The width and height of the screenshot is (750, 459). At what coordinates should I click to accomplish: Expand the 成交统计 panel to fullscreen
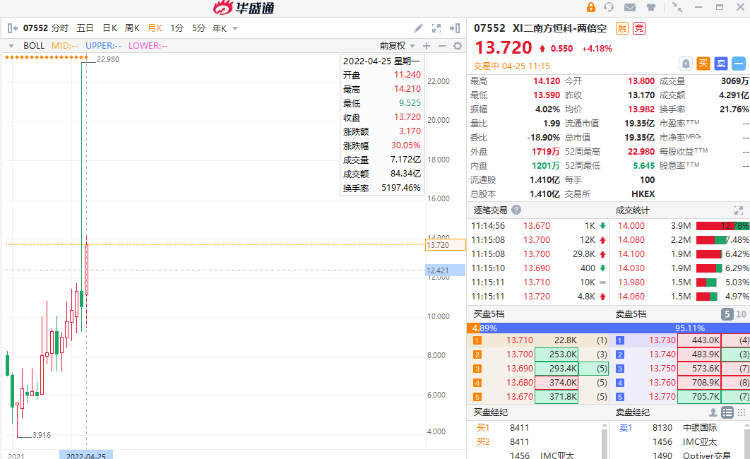(741, 210)
